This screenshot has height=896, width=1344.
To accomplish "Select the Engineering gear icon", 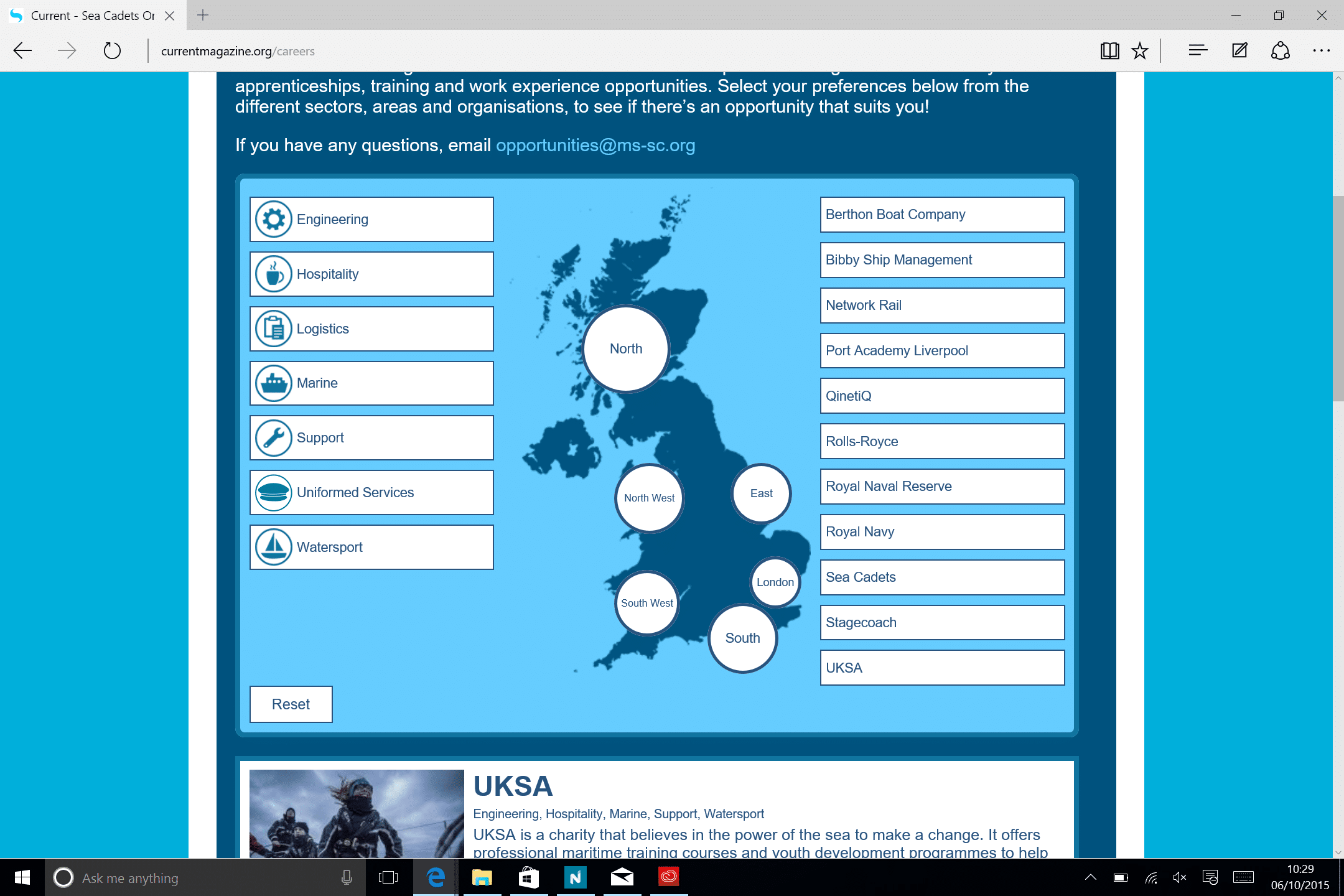I will 273,219.
